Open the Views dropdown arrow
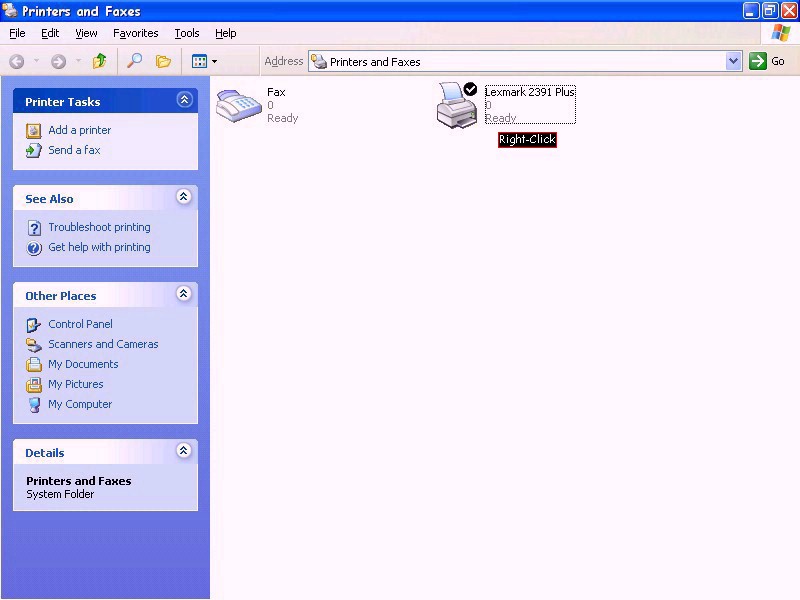 [x=215, y=62]
